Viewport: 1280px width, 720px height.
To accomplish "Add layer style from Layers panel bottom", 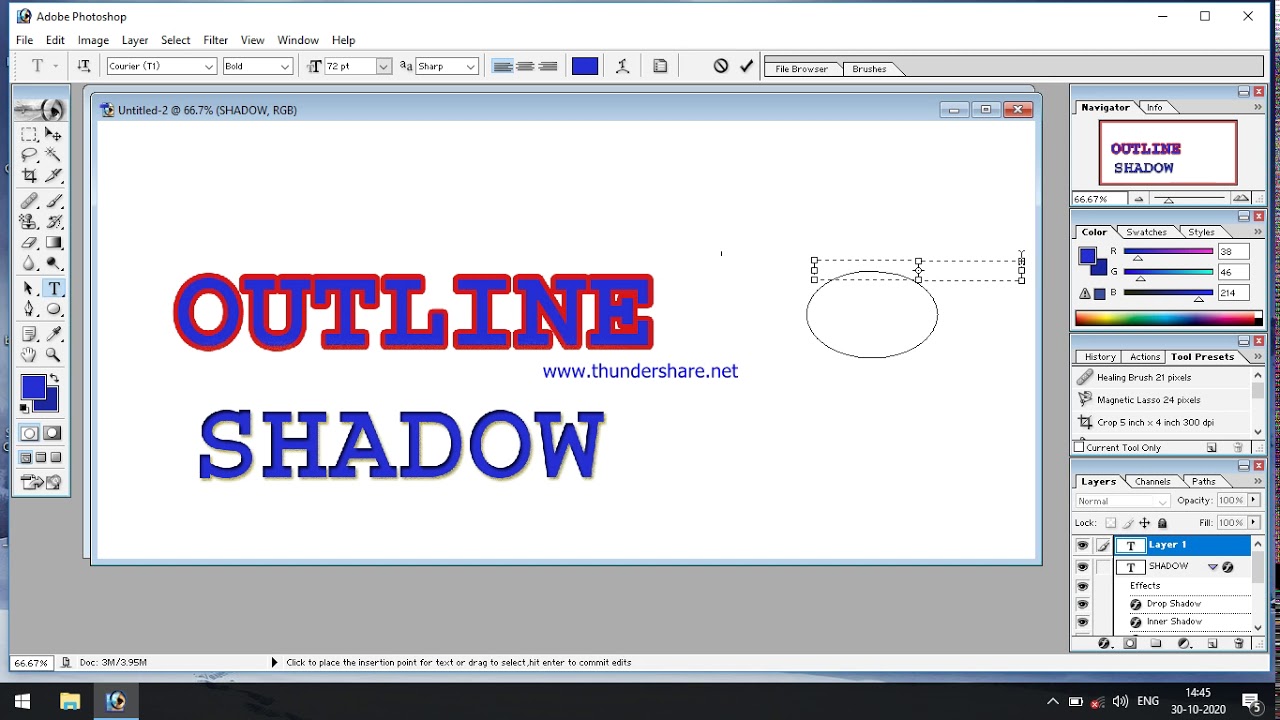I will pos(1104,643).
